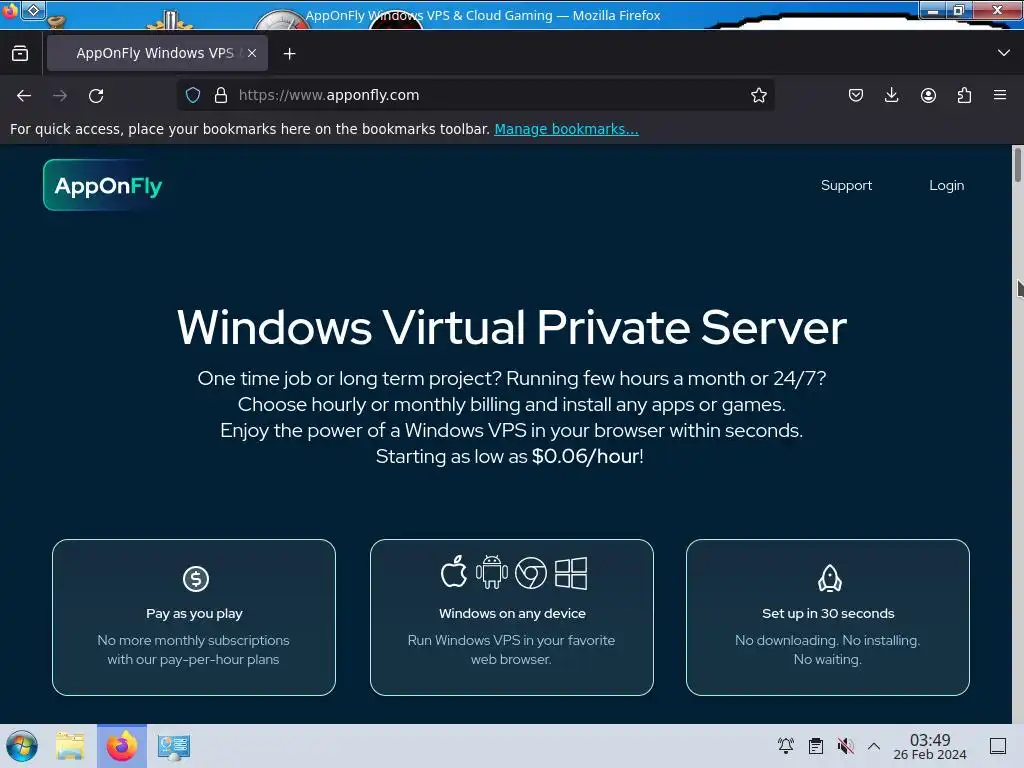Click the Android robot icon

(492, 572)
